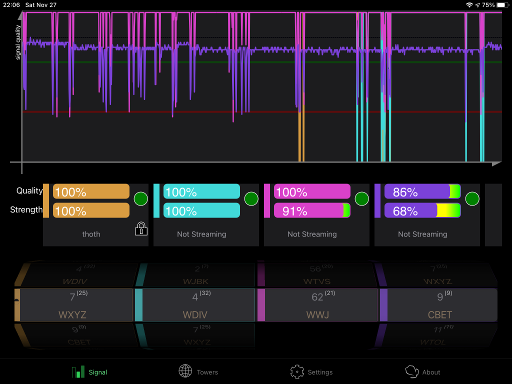Tap the orange color stripe of thoth tuner

click(46, 201)
